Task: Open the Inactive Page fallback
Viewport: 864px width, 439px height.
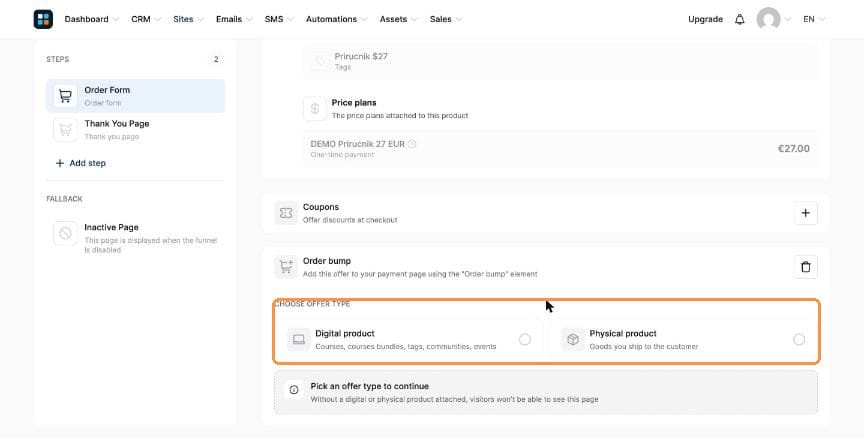Action: click(x=135, y=237)
